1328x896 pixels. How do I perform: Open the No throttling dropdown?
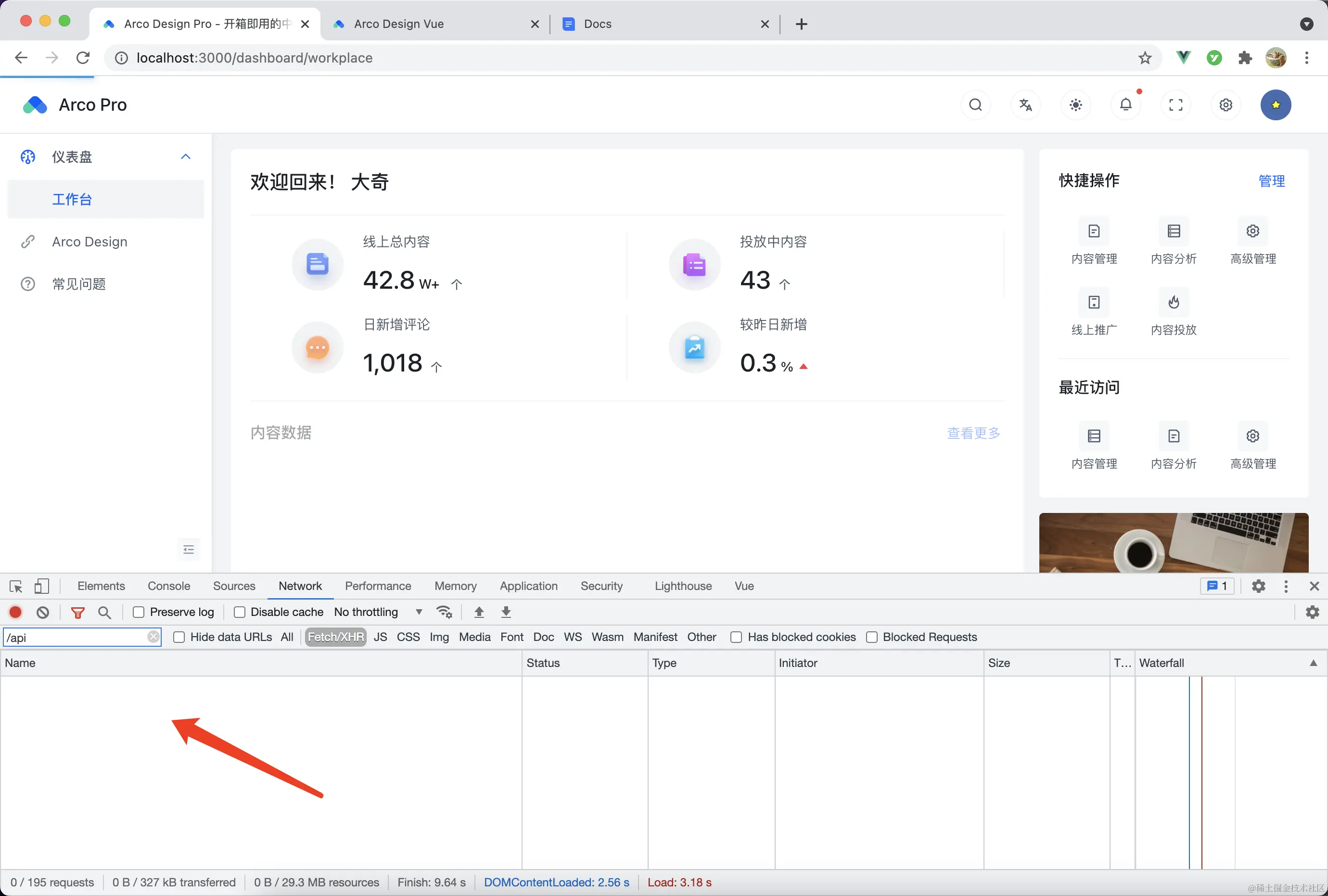coord(378,612)
